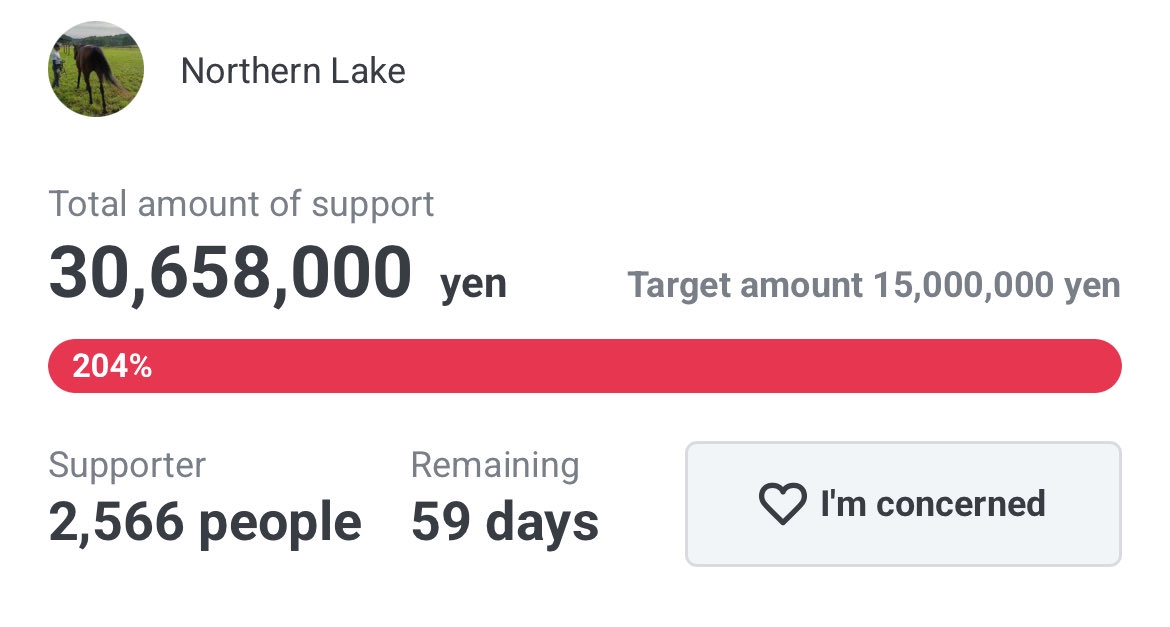Open the Northern Lake horse profile picture

coord(96,69)
